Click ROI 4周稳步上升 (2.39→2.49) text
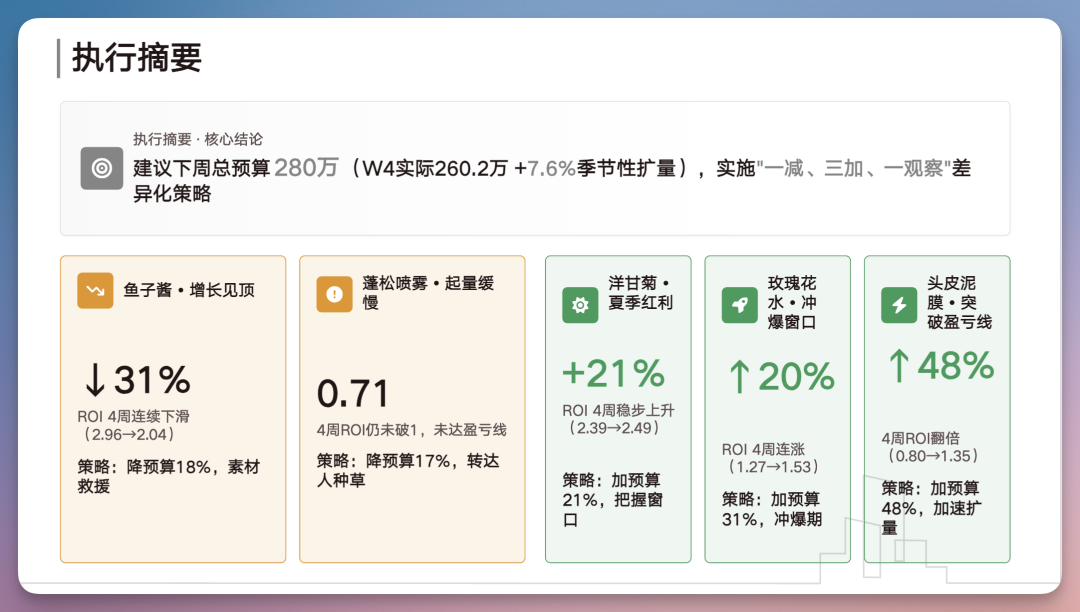This screenshot has height=612, width=1080. 619,419
